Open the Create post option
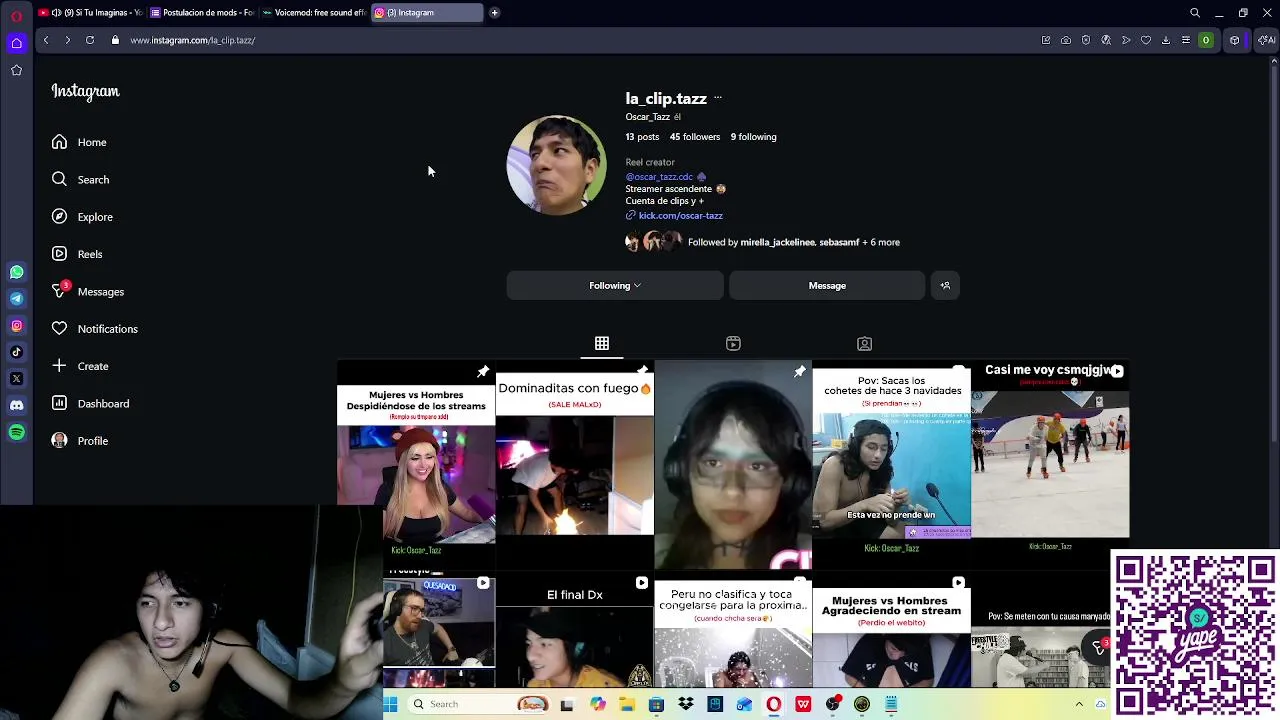Screen dimensions: 1280x720 (80, 366)
